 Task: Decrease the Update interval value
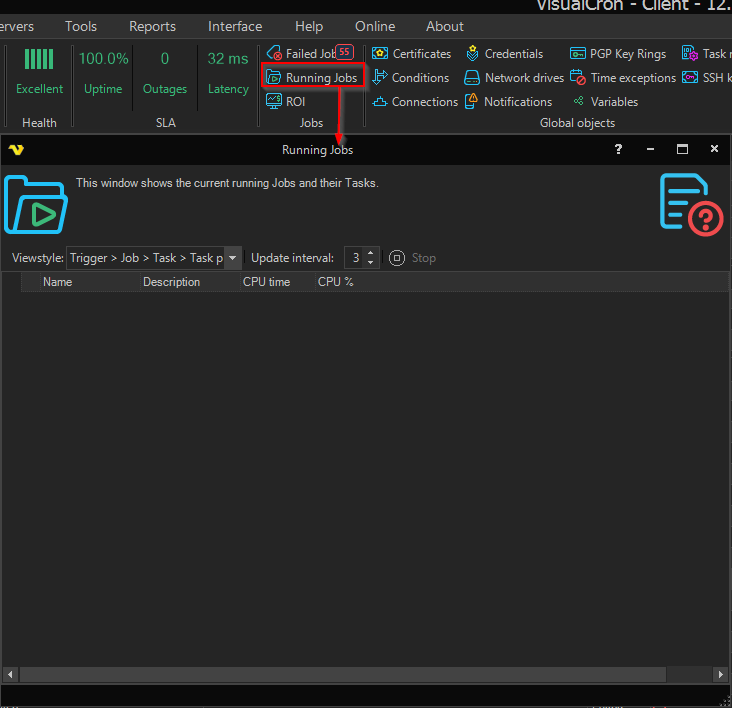pos(372,263)
